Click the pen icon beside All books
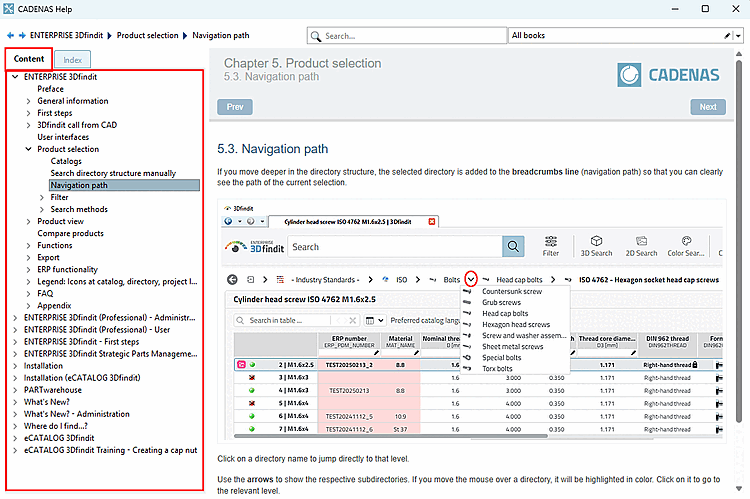 click(x=727, y=35)
